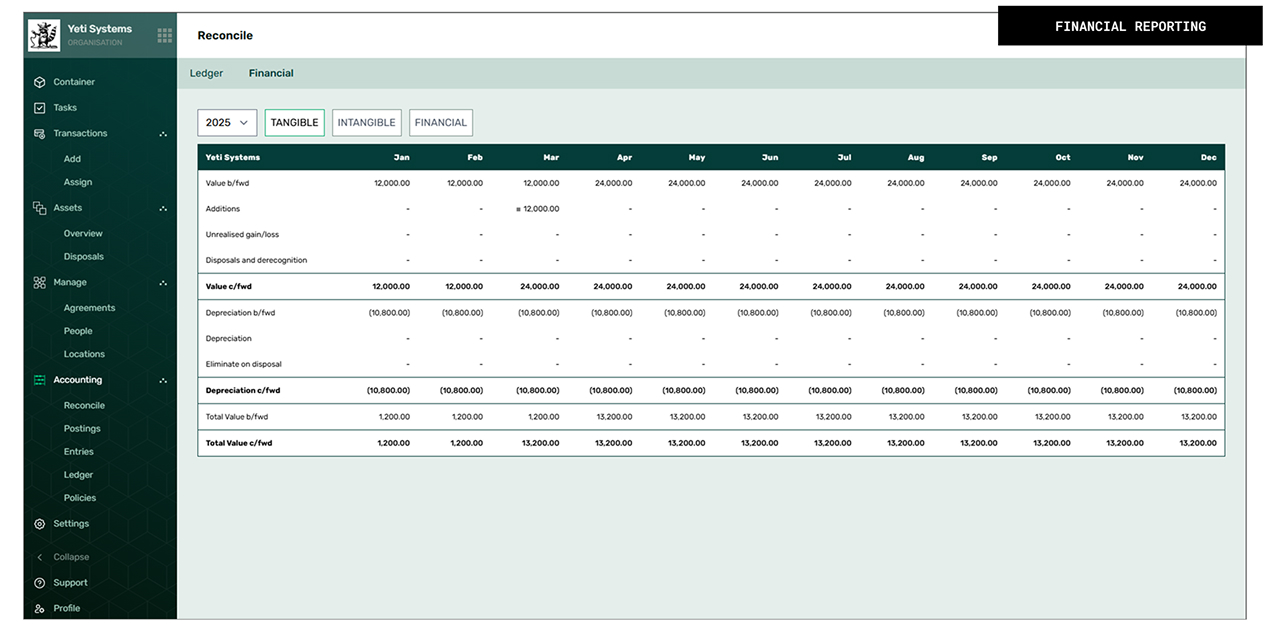Click the Manage grid icon

(x=38, y=282)
